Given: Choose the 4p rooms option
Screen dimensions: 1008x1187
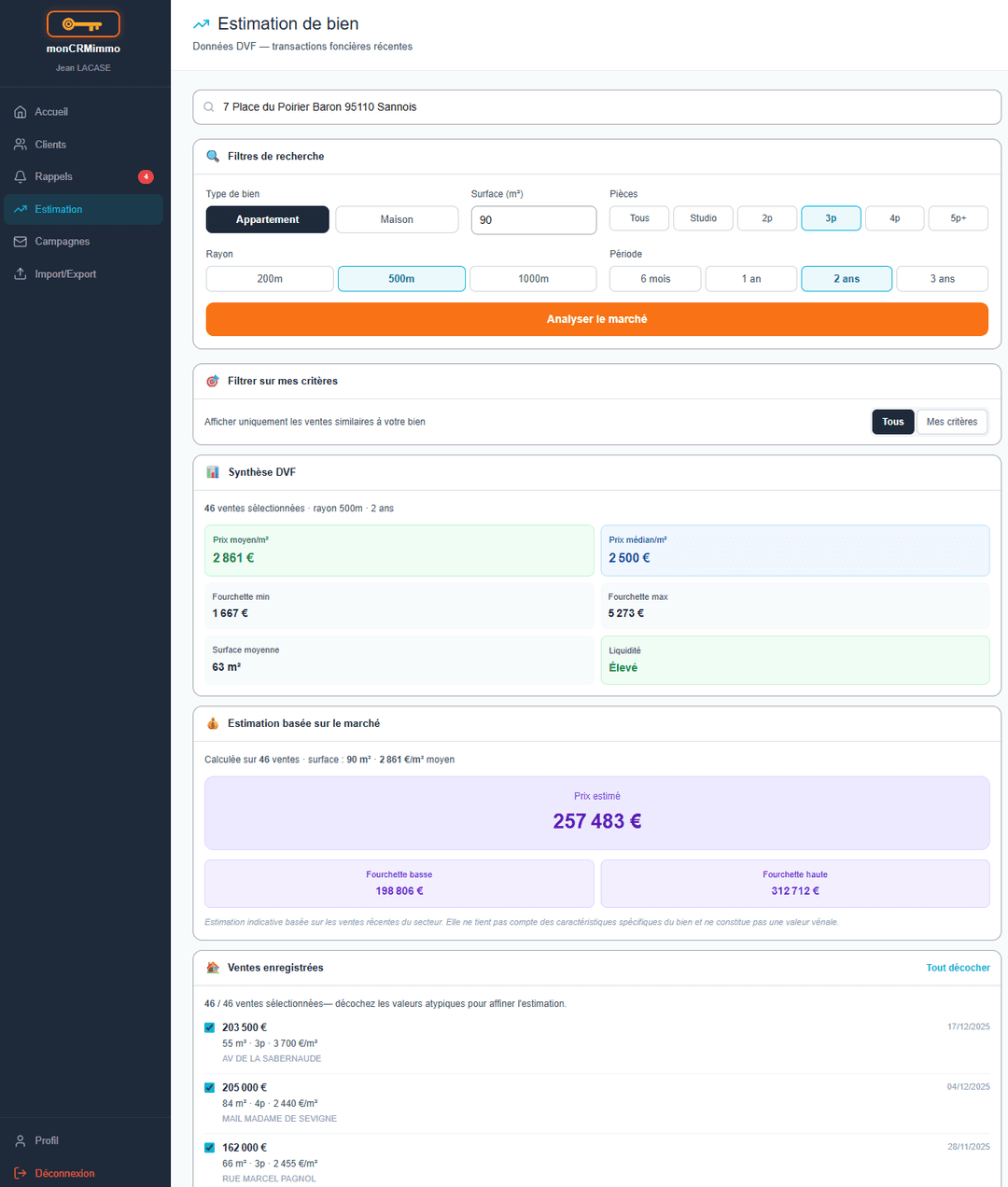Looking at the screenshot, I should coord(895,218).
